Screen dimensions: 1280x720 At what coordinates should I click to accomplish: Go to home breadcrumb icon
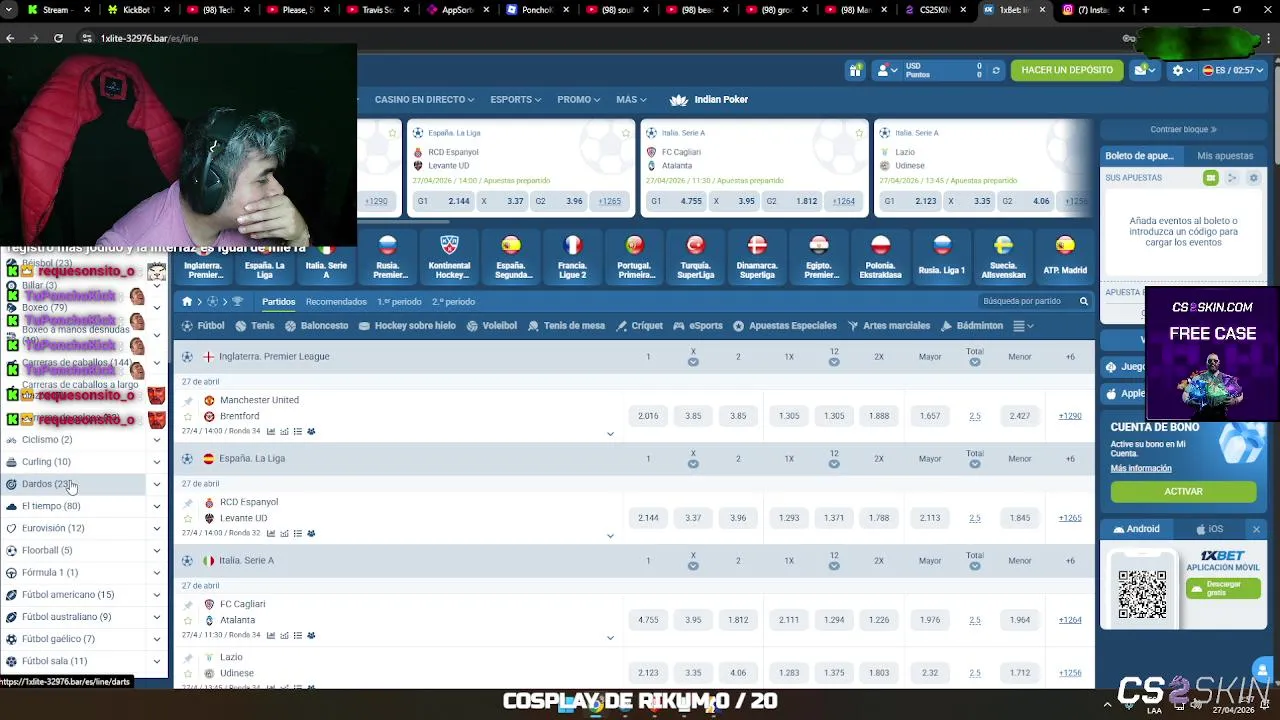(187, 301)
